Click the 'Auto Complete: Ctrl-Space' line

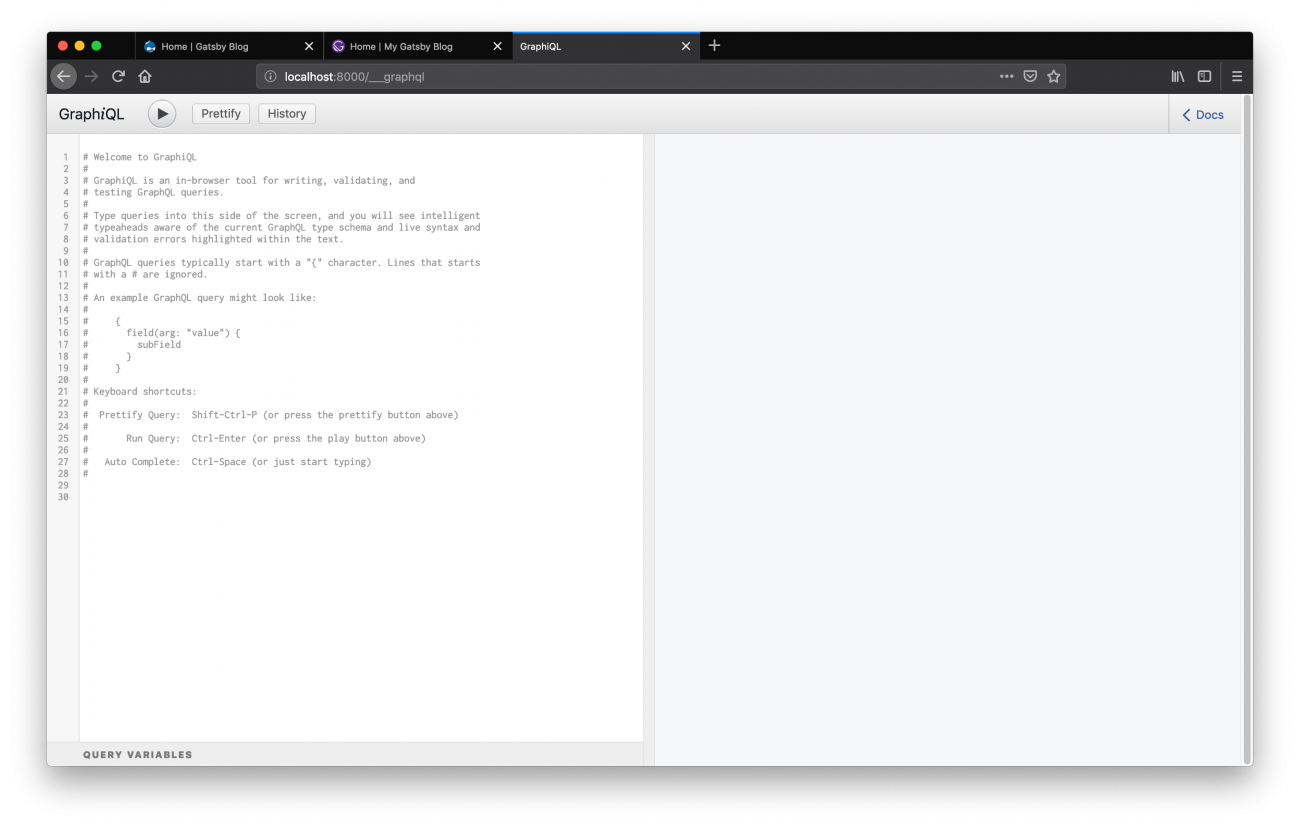(x=227, y=462)
